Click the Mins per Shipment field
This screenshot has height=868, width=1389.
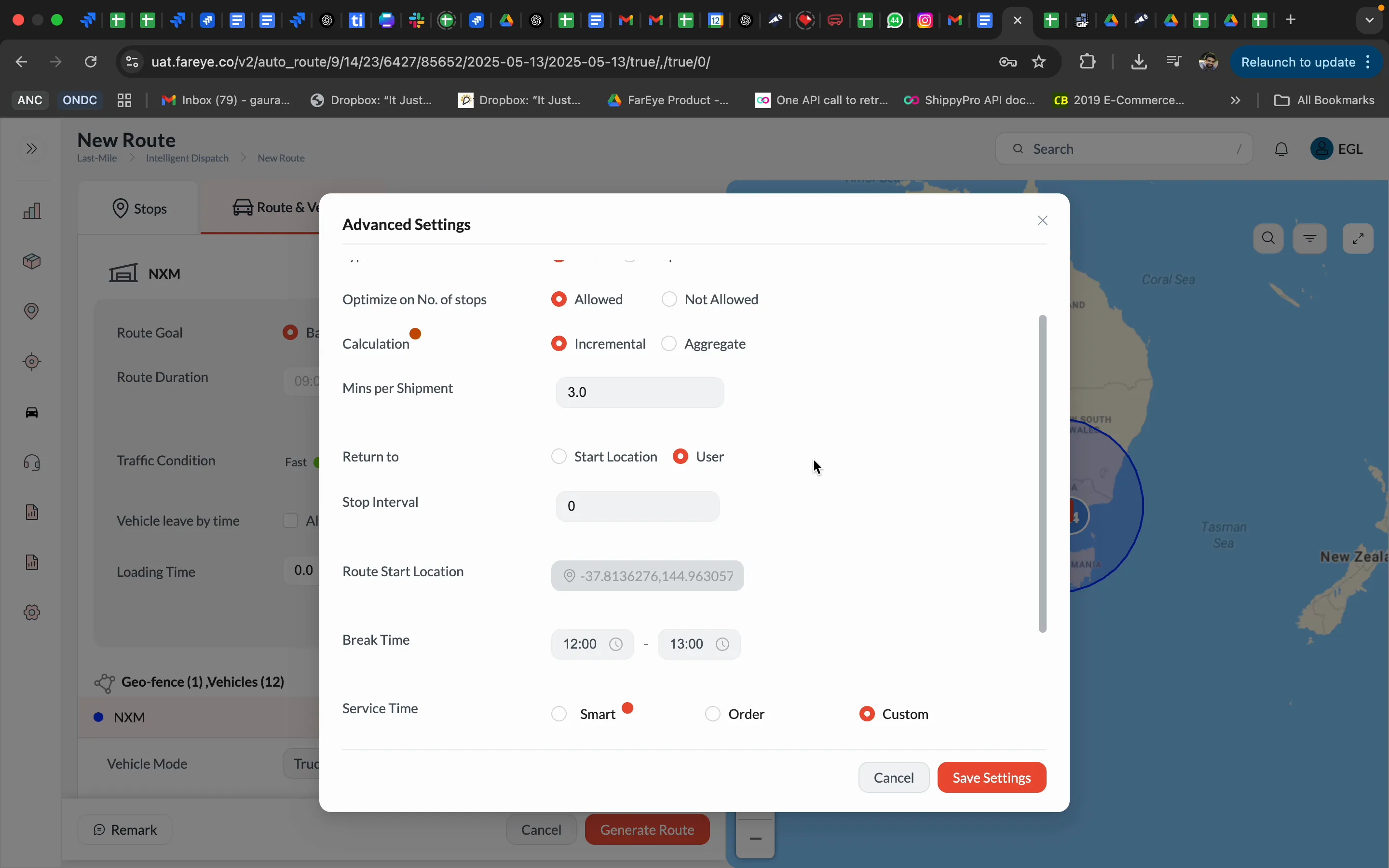(x=640, y=392)
